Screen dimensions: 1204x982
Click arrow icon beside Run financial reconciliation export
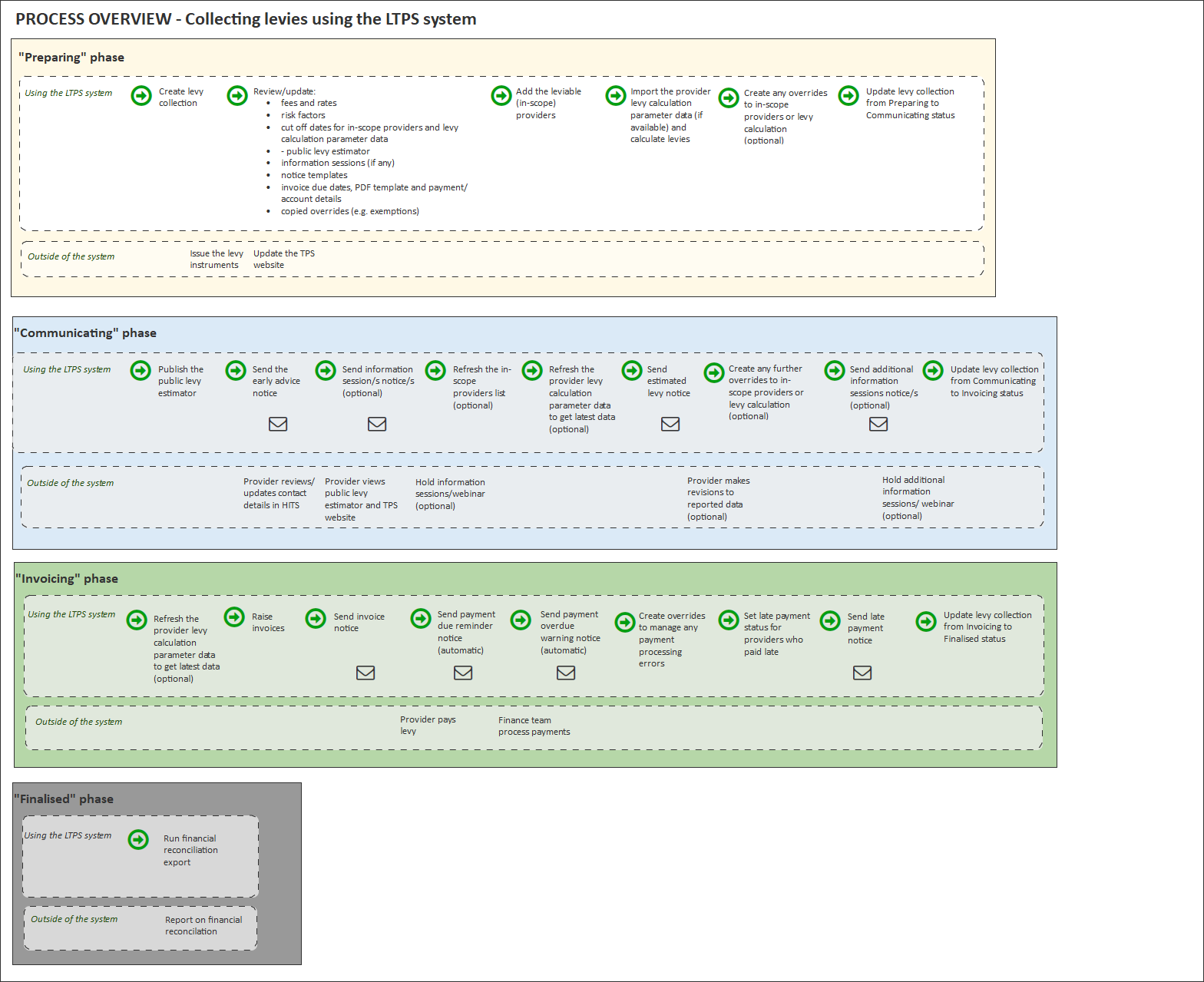(138, 839)
